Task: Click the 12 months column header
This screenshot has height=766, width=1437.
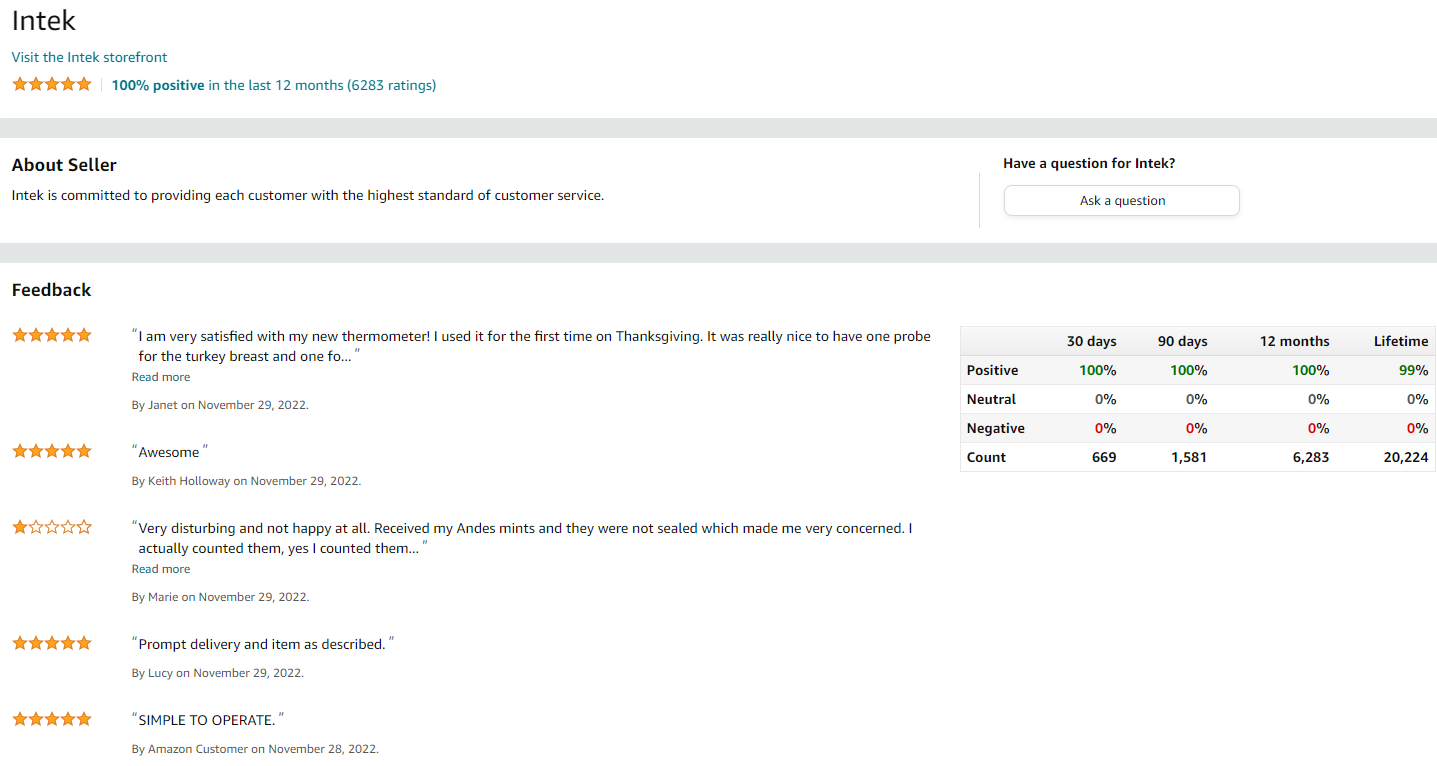Action: (1294, 341)
